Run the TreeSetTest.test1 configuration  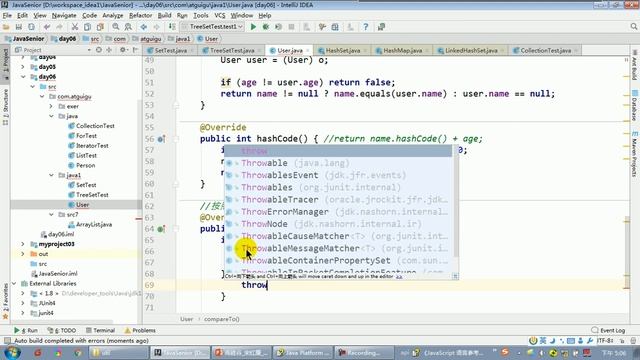pyautogui.click(x=253, y=27)
